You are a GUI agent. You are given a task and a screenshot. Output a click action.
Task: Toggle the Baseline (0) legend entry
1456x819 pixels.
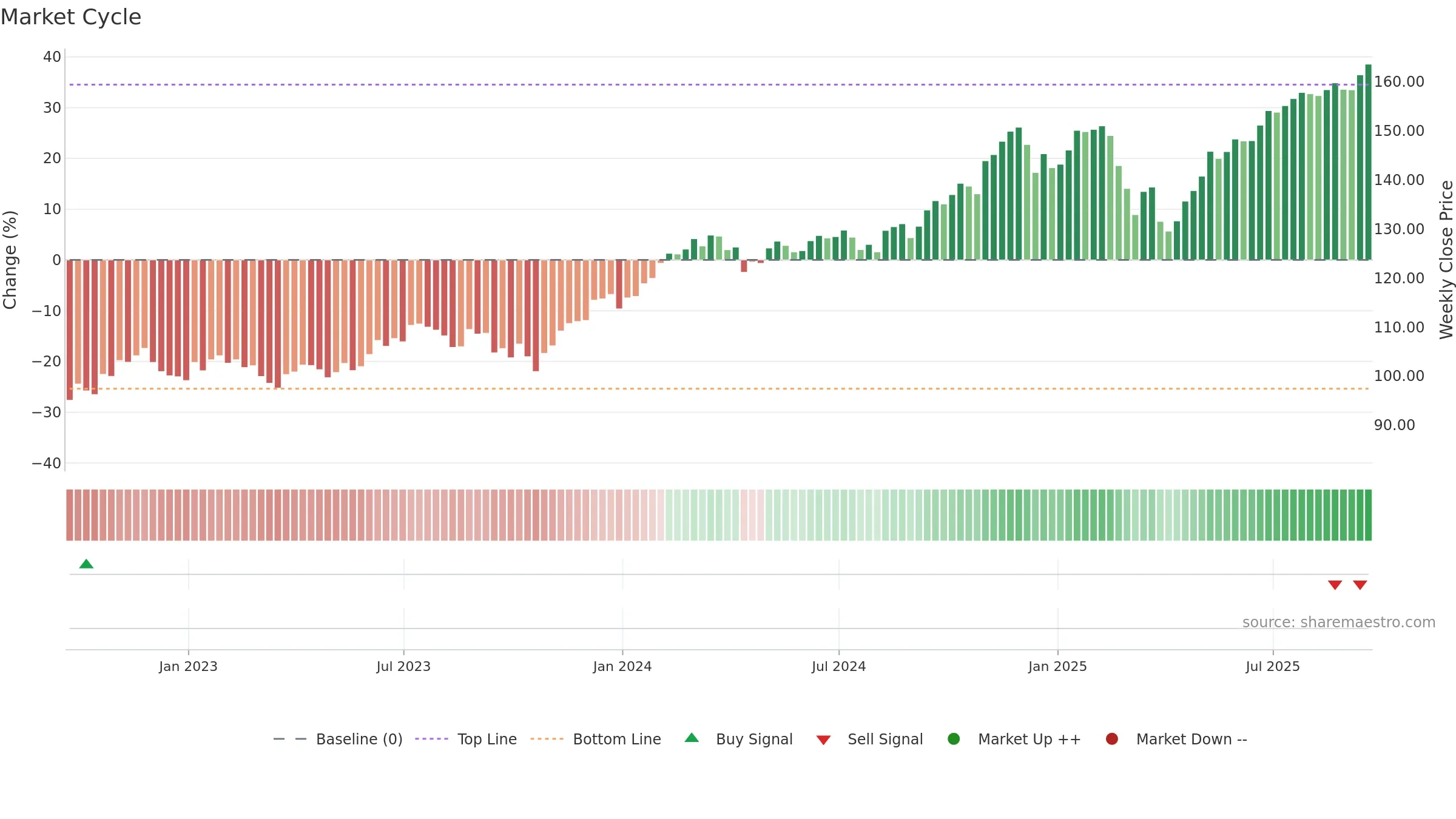click(x=338, y=739)
